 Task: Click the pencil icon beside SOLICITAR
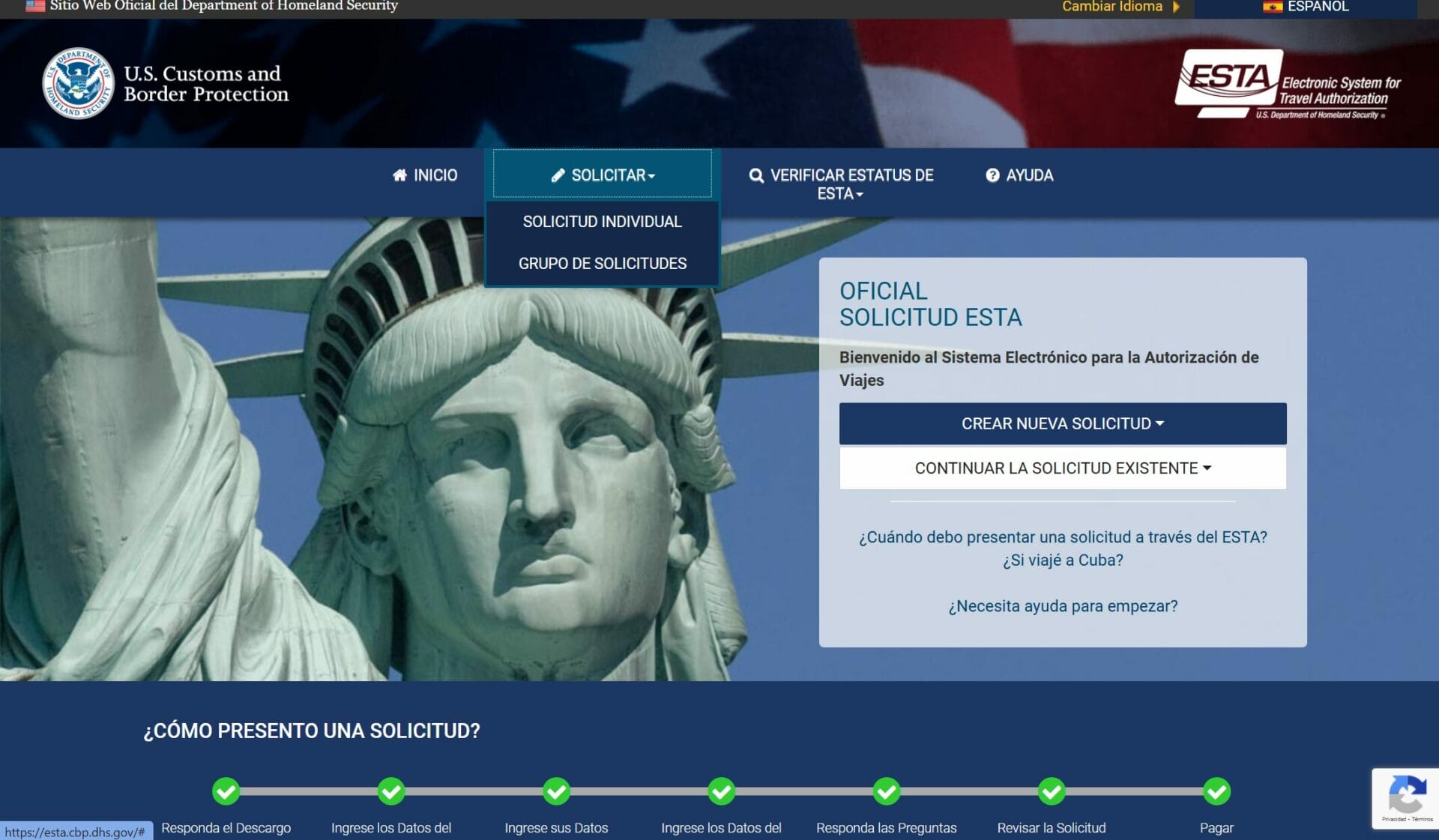point(558,175)
